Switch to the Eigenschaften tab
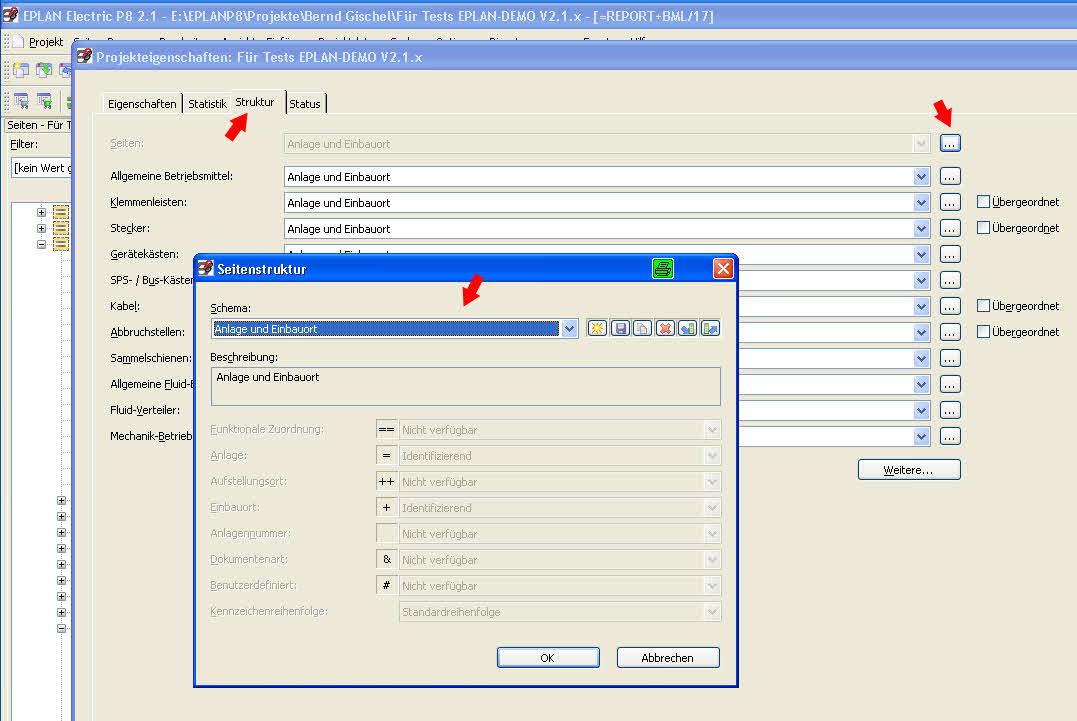This screenshot has height=721, width=1077. (142, 104)
